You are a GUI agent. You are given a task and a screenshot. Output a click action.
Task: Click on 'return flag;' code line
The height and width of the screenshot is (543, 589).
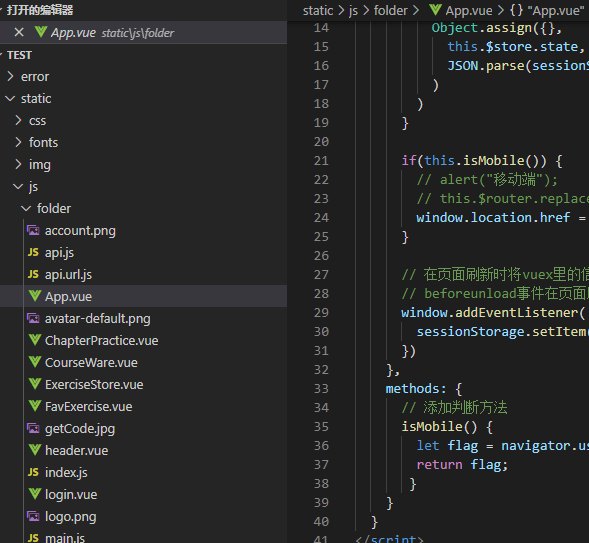(x=462, y=465)
